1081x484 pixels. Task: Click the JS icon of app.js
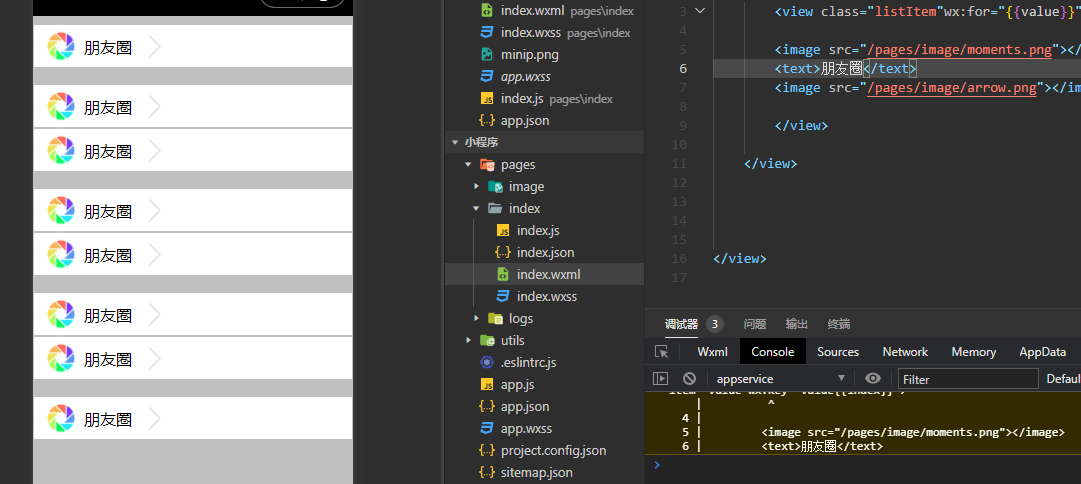pyautogui.click(x=487, y=385)
